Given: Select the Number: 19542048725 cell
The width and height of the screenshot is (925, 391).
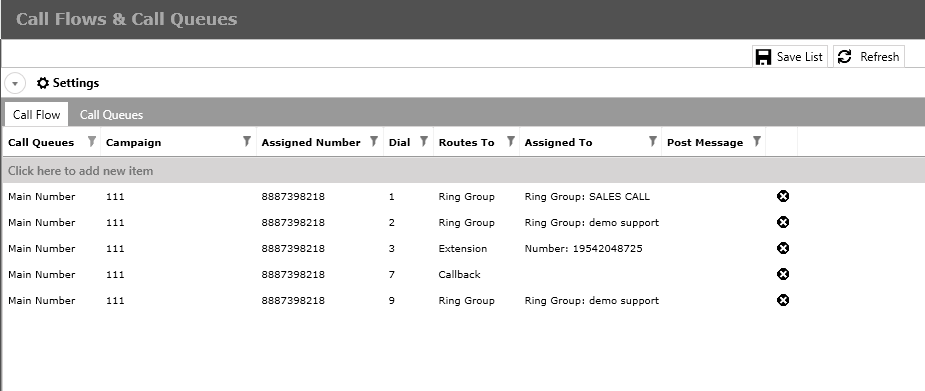Looking at the screenshot, I should [x=583, y=248].
